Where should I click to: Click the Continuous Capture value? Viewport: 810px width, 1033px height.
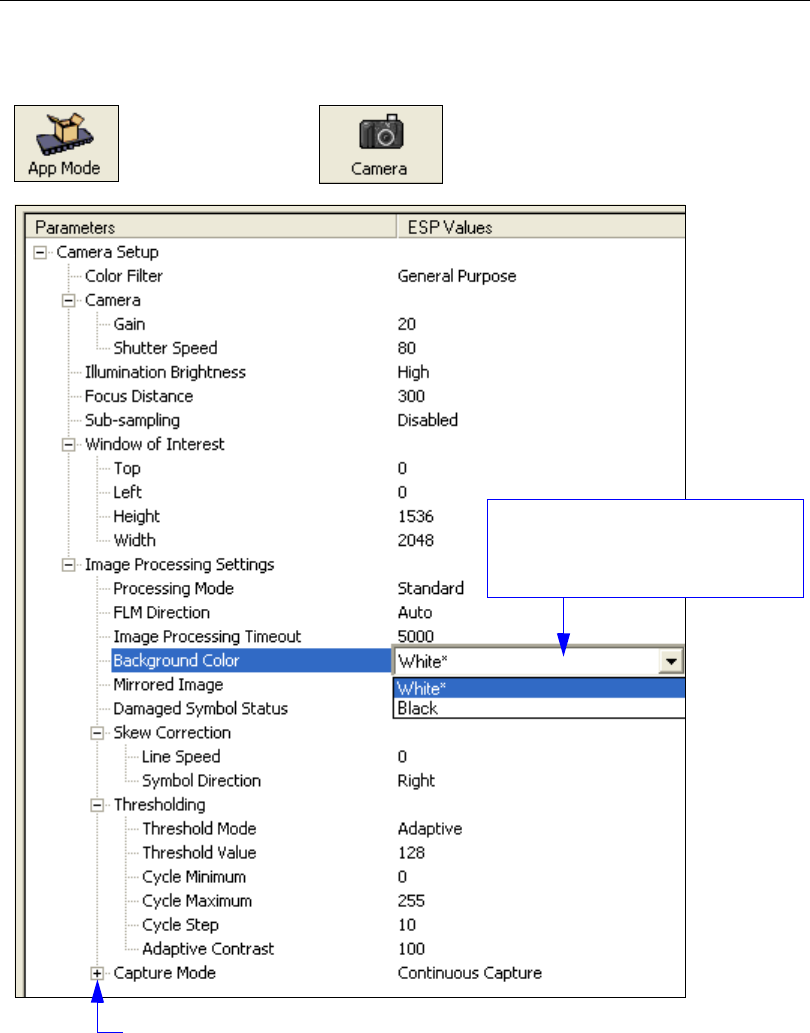(x=470, y=973)
